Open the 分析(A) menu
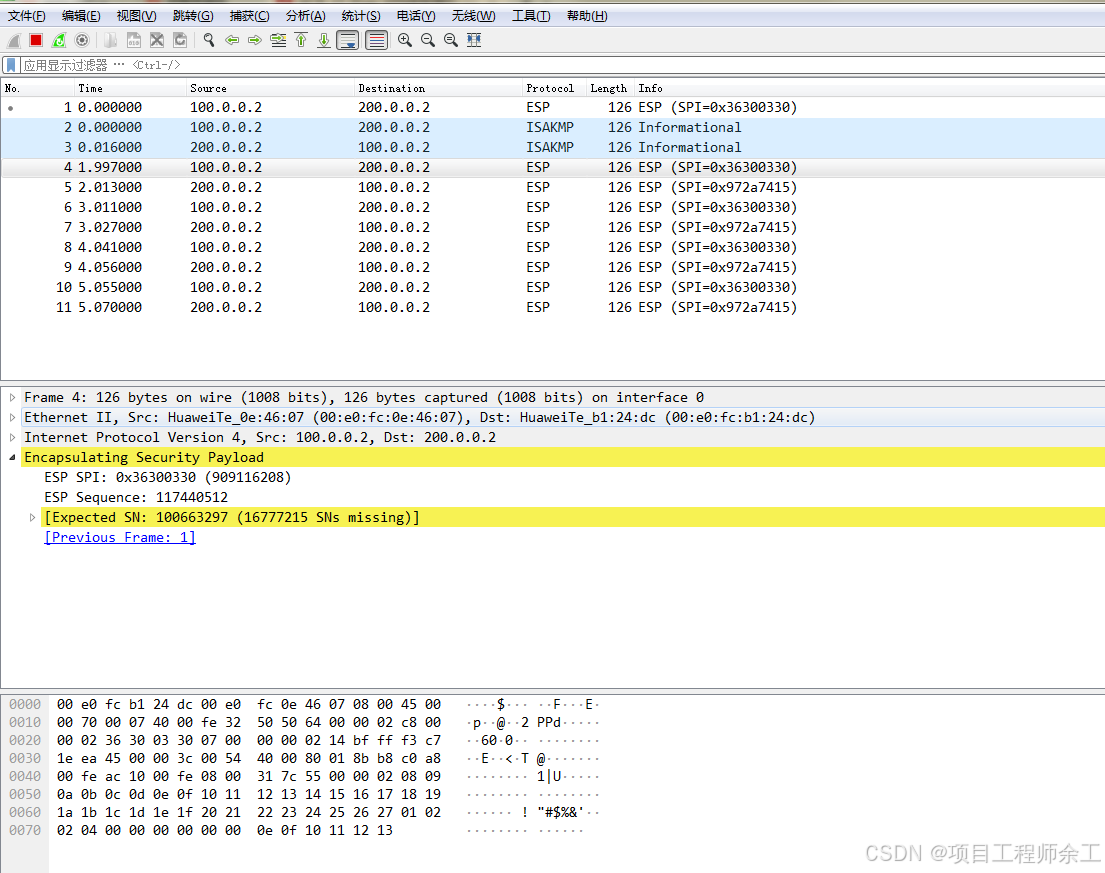 pos(306,16)
